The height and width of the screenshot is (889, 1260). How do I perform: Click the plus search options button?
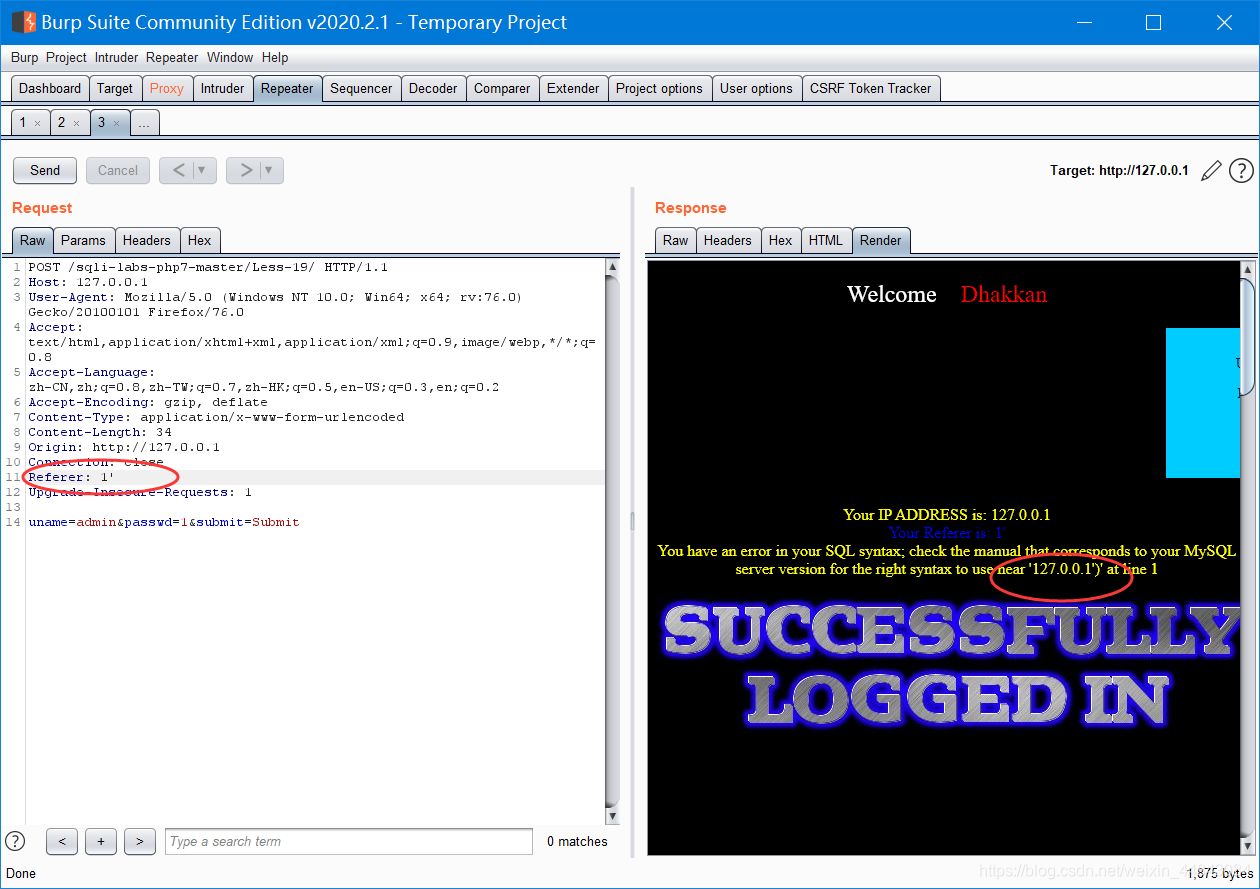pos(101,842)
